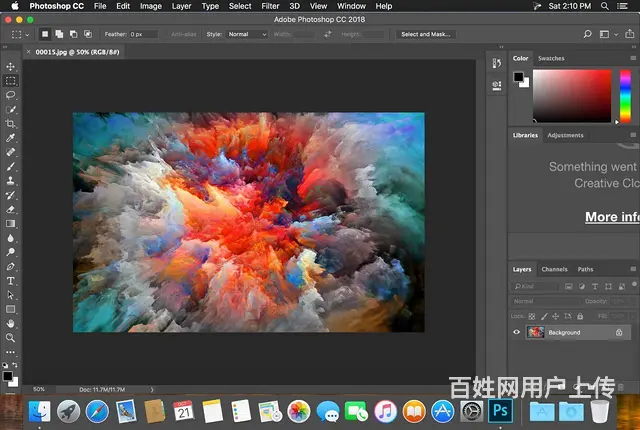Choose New selection mode
This screenshot has width=640, height=430.
(45, 34)
